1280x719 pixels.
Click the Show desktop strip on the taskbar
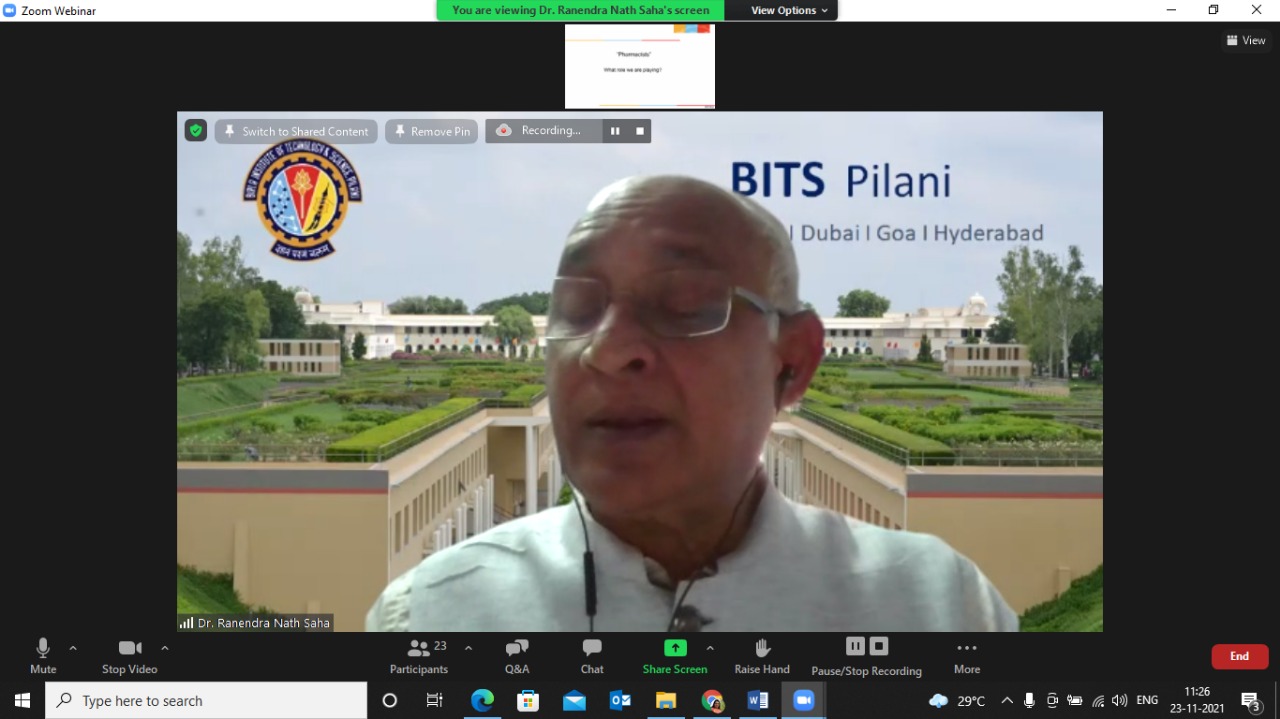(1277, 701)
